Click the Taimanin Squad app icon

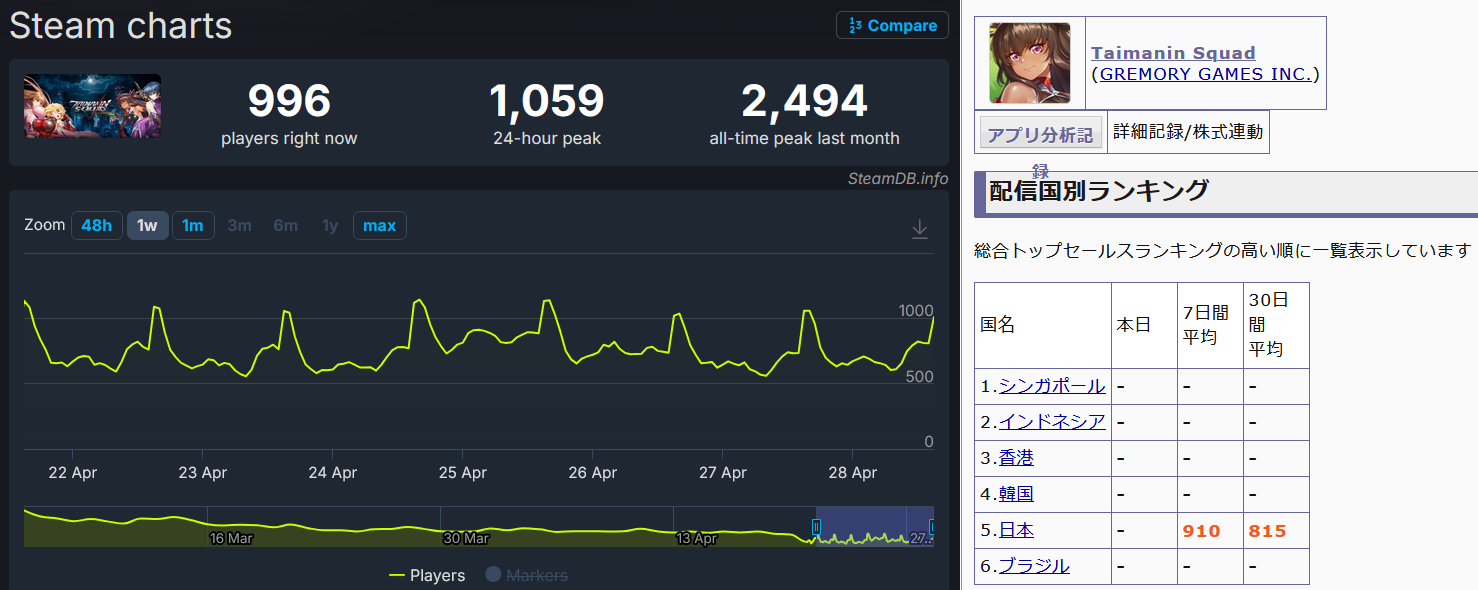[1029, 63]
